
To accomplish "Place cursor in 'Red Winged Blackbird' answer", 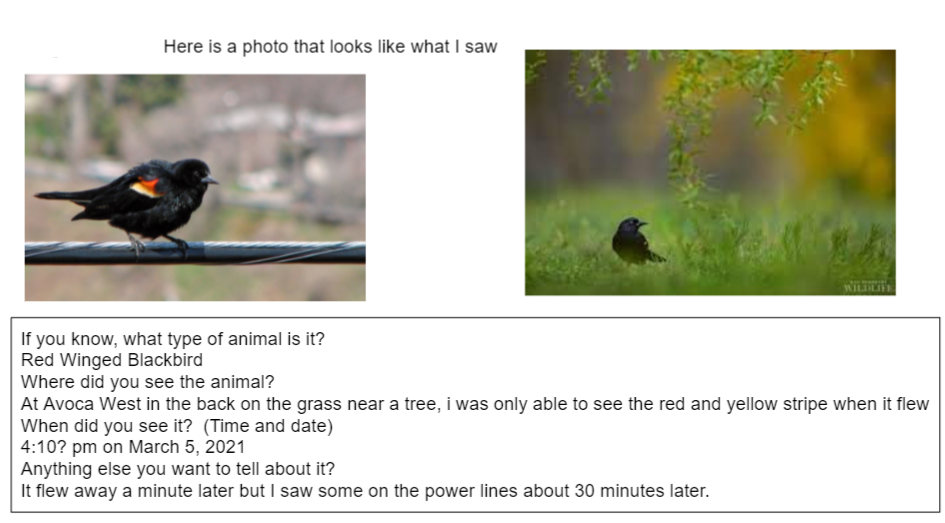I will click(x=111, y=360).
